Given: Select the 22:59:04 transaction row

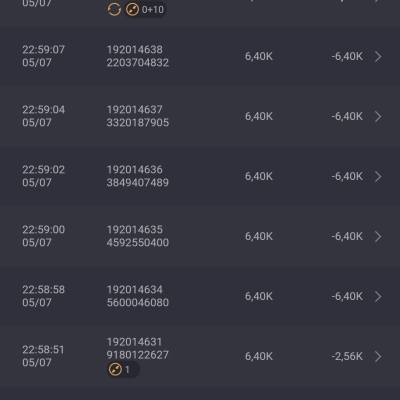Looking at the screenshot, I should [200, 116].
